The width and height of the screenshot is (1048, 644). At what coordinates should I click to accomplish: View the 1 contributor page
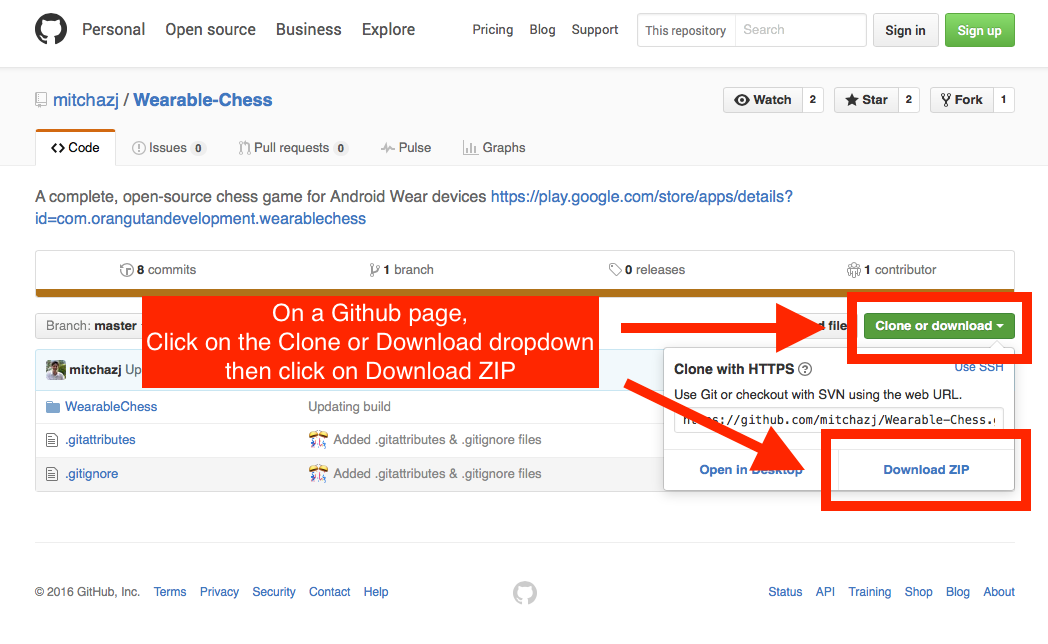(892, 270)
